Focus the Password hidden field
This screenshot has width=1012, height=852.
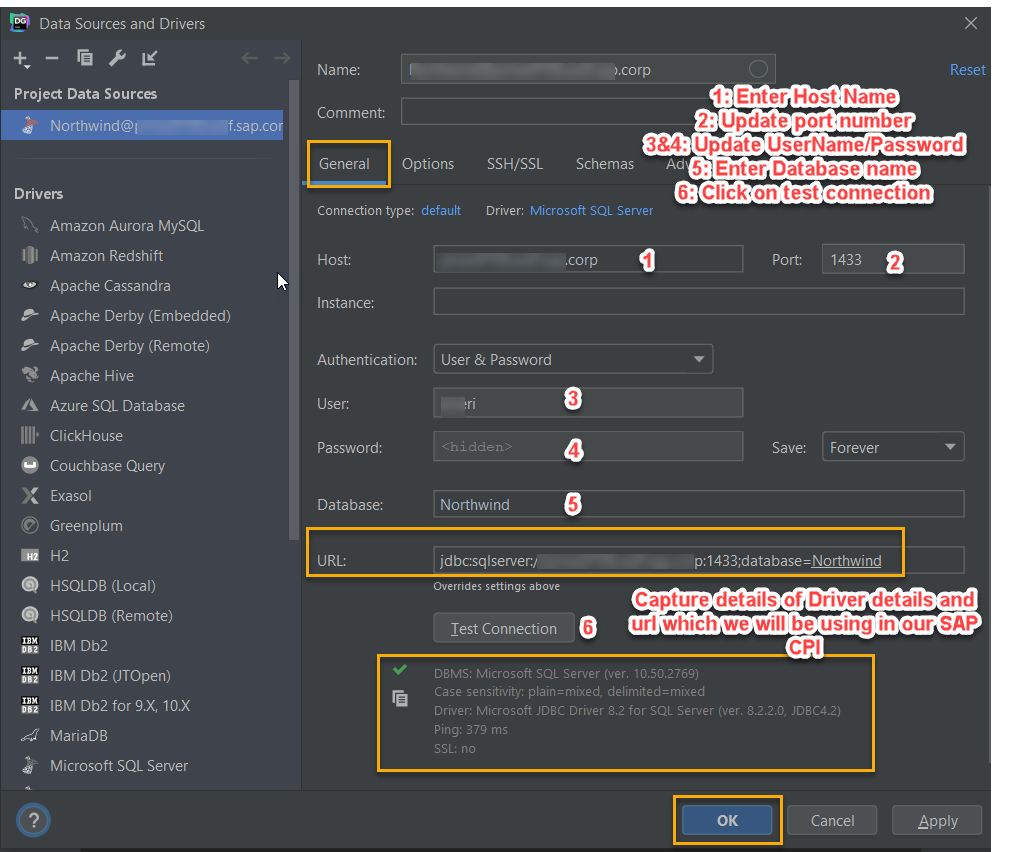point(588,447)
